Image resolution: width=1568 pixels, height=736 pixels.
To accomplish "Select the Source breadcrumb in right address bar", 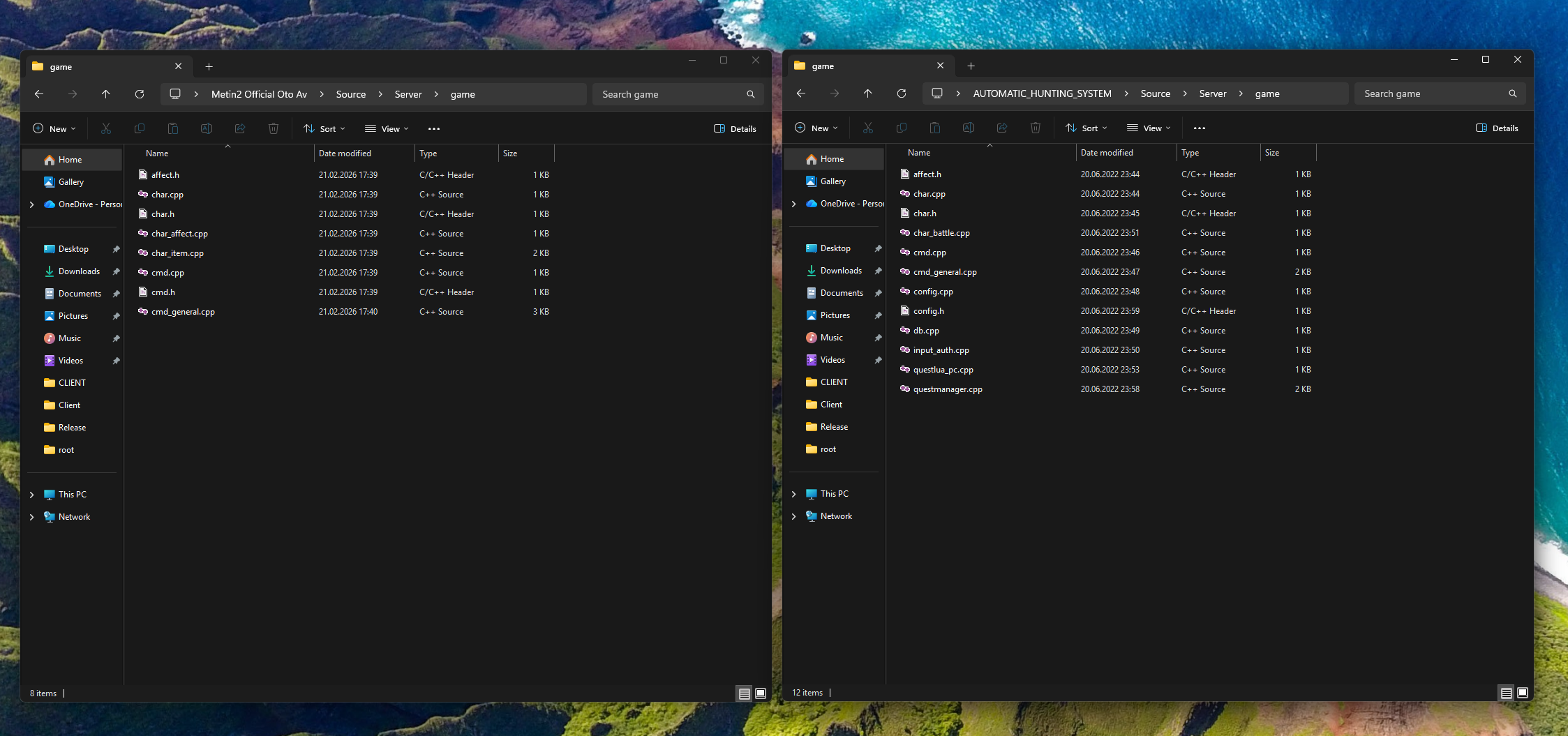I will tap(1155, 93).
